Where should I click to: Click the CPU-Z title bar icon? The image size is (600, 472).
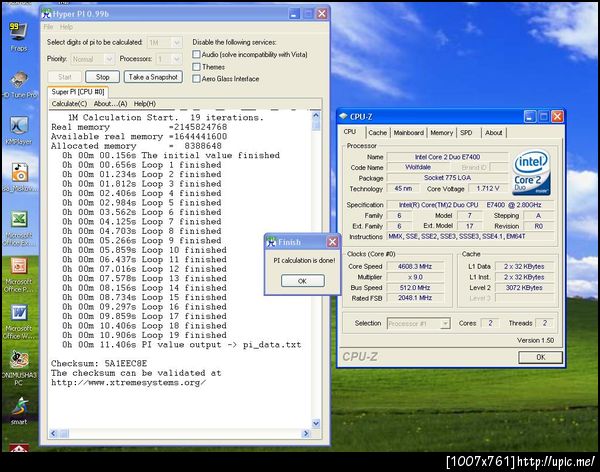[343, 116]
